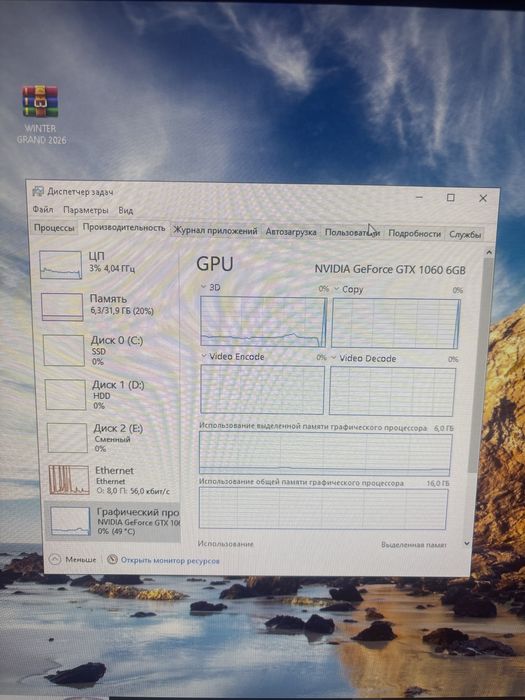Image resolution: width=525 pixels, height=700 pixels.
Task: Click the 6,0 ГБ dedicated memory limit label
Action: (x=443, y=428)
